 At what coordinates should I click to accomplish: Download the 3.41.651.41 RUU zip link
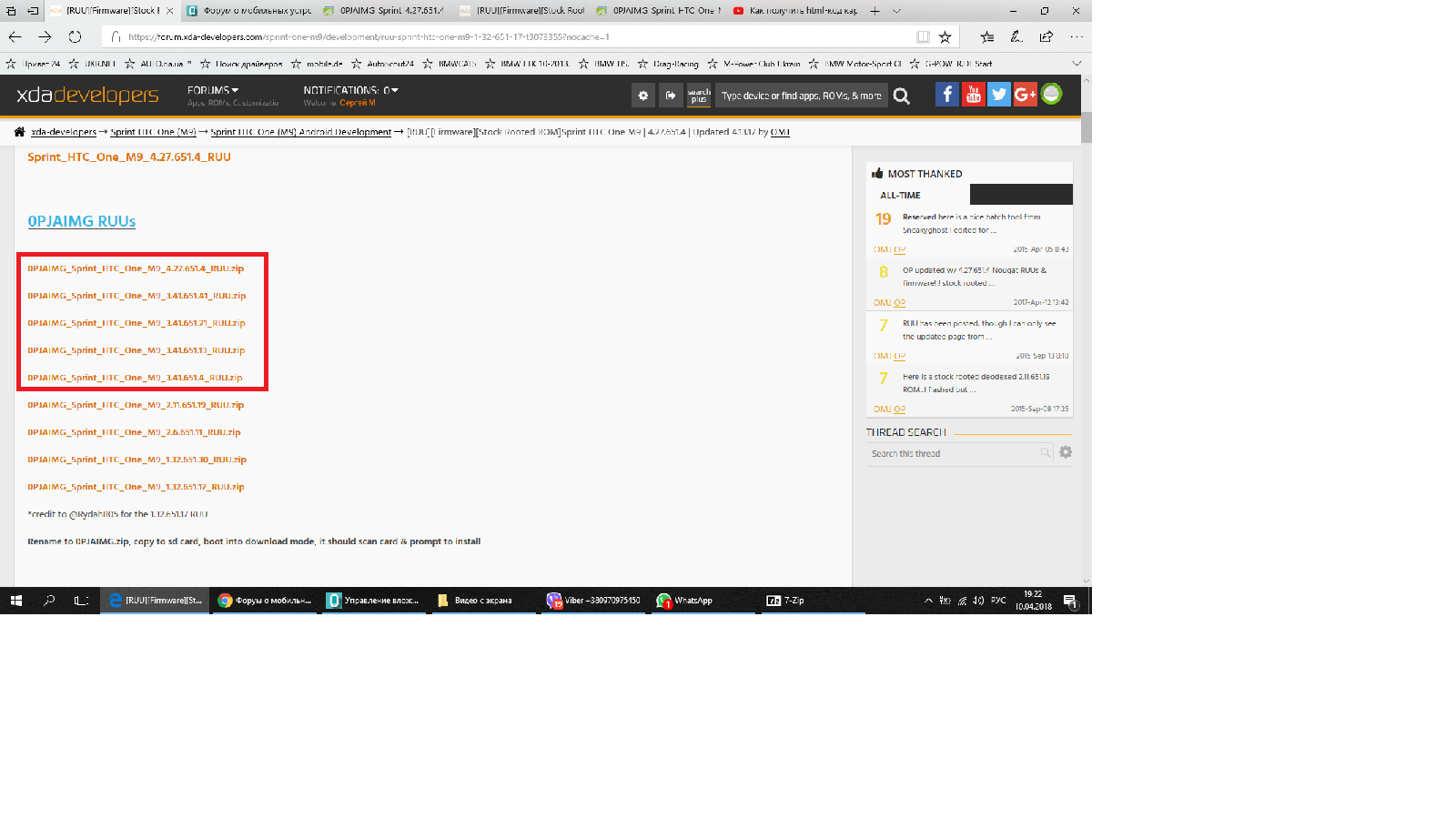(136, 296)
